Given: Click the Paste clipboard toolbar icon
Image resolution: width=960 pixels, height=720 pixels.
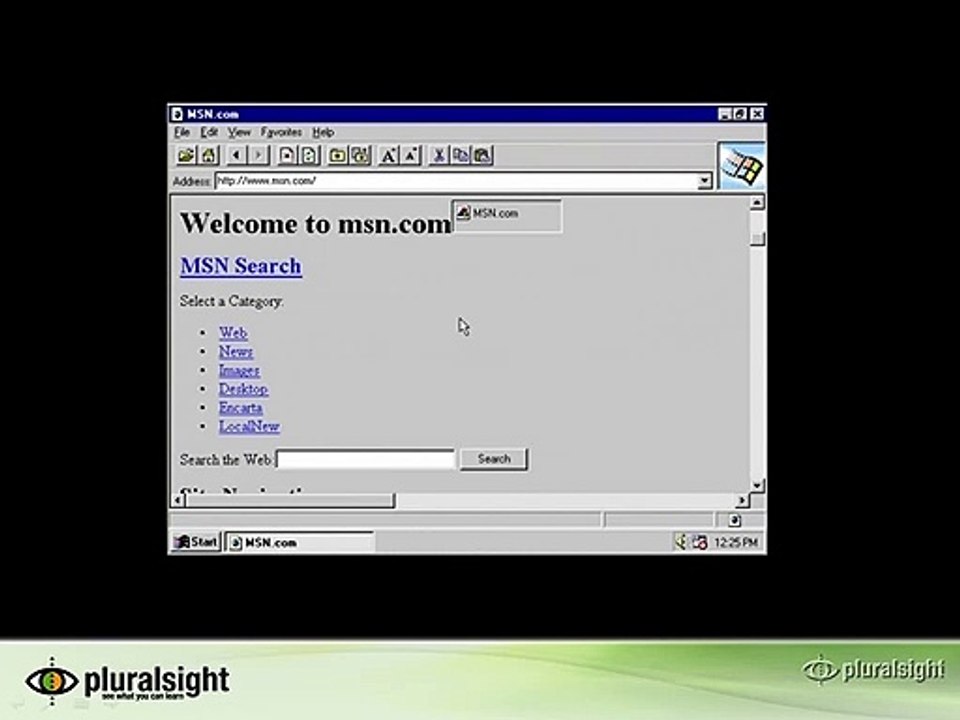Looking at the screenshot, I should tap(483, 156).
